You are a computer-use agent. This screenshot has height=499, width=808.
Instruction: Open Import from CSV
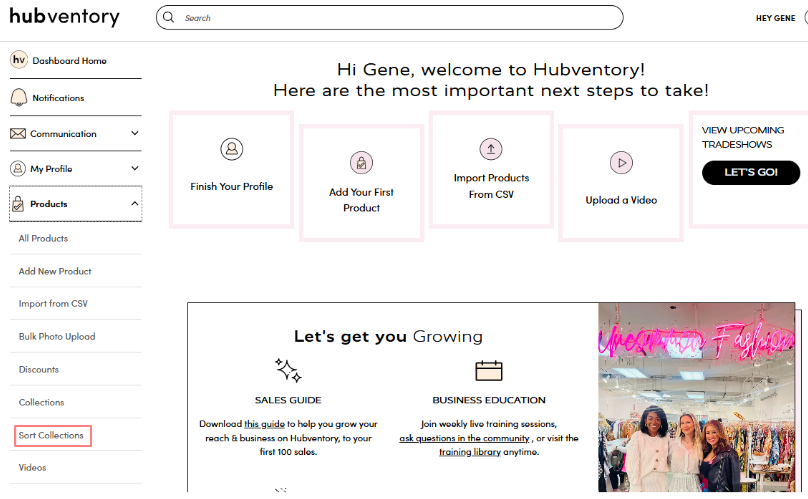53,304
